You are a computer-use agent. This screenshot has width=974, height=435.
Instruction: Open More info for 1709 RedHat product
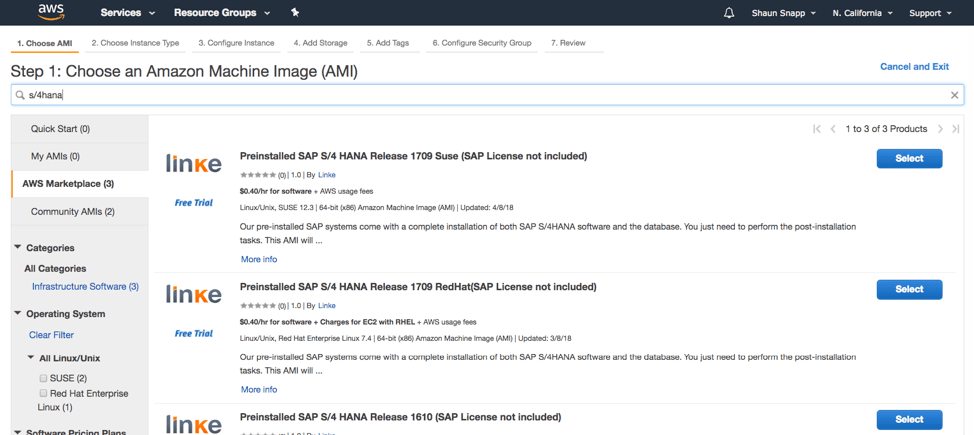259,390
